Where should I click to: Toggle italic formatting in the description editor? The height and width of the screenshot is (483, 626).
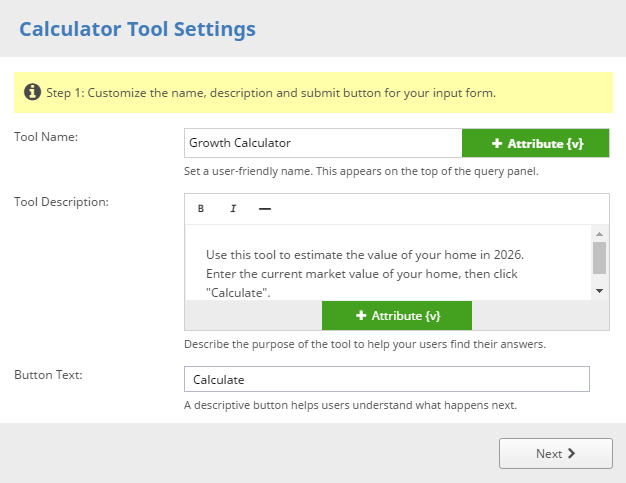pyautogui.click(x=233, y=209)
